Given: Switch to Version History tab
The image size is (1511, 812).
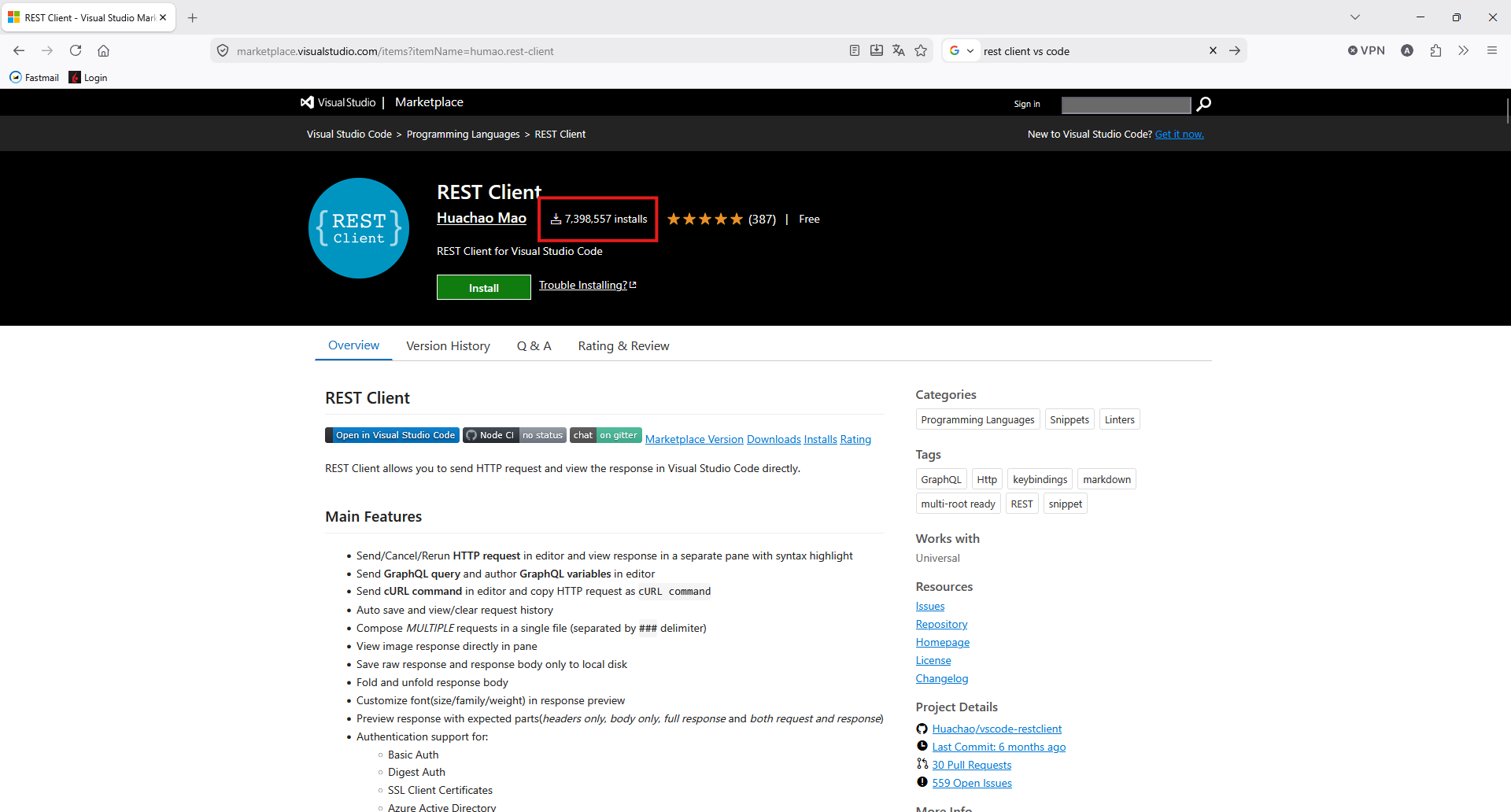Looking at the screenshot, I should click(448, 346).
